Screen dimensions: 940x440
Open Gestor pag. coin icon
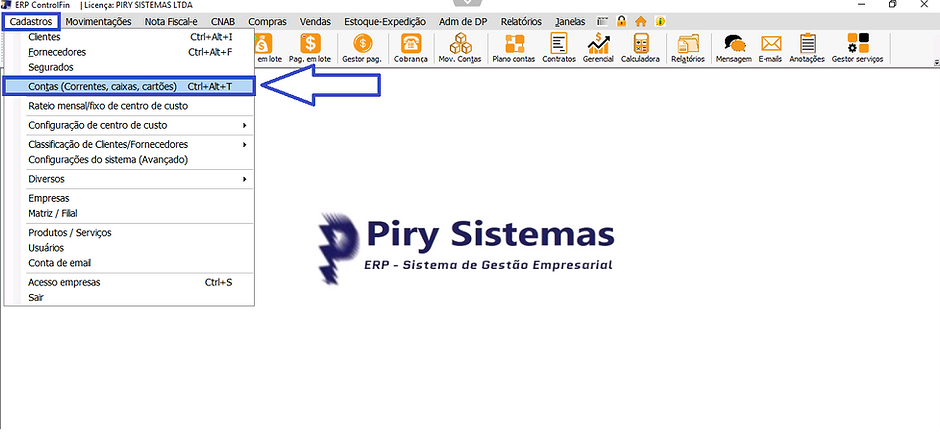(x=361, y=48)
